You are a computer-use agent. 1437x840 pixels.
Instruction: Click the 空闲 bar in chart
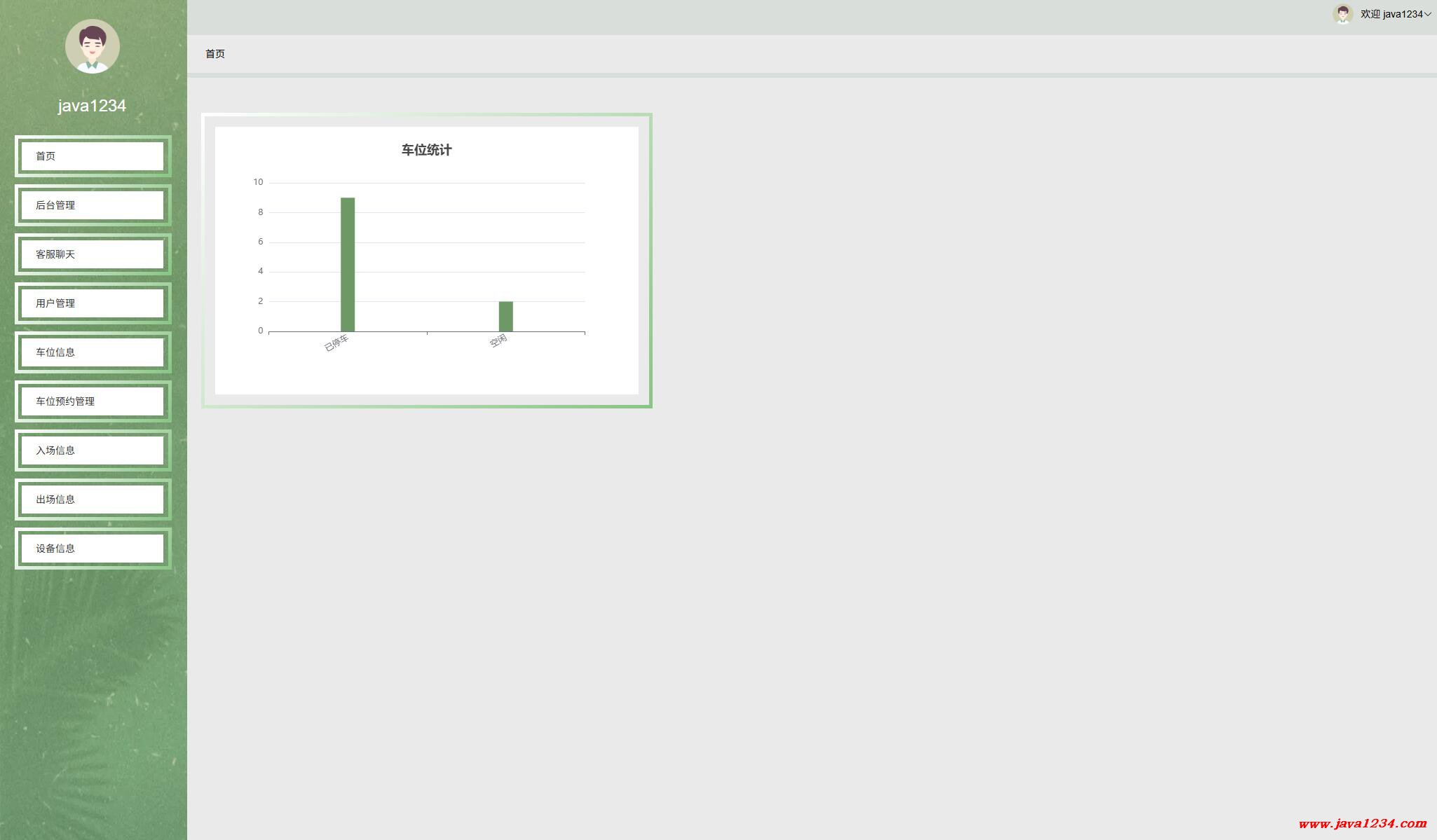505,316
